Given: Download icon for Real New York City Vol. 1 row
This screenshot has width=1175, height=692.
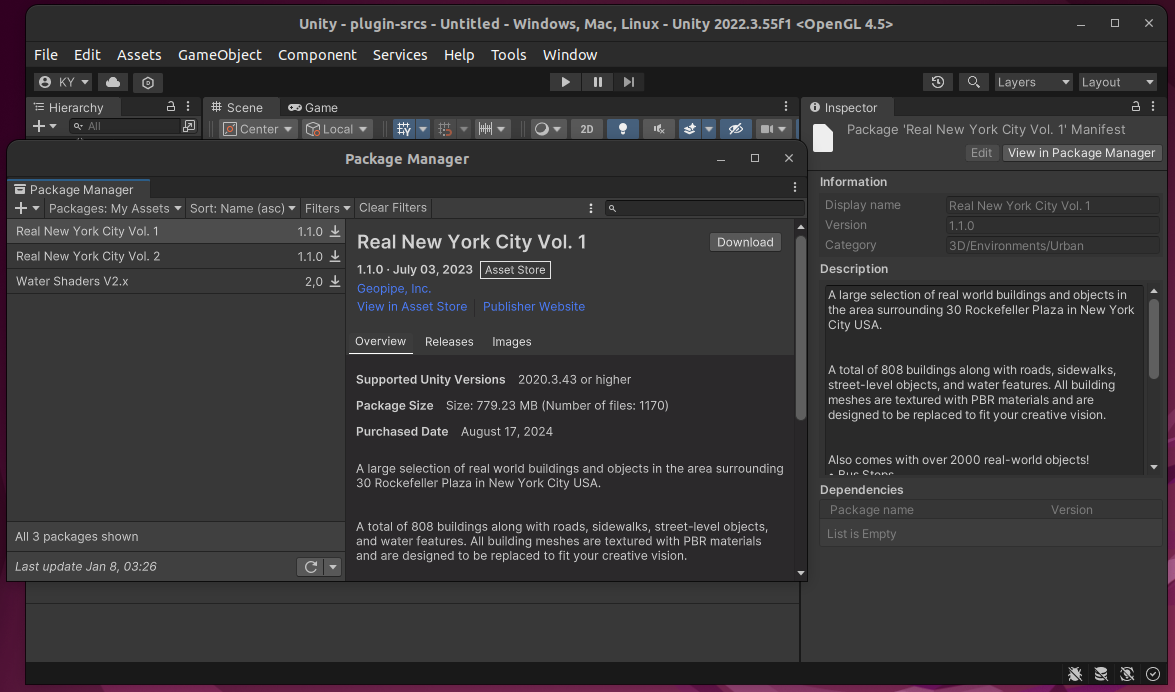Looking at the screenshot, I should [335, 232].
